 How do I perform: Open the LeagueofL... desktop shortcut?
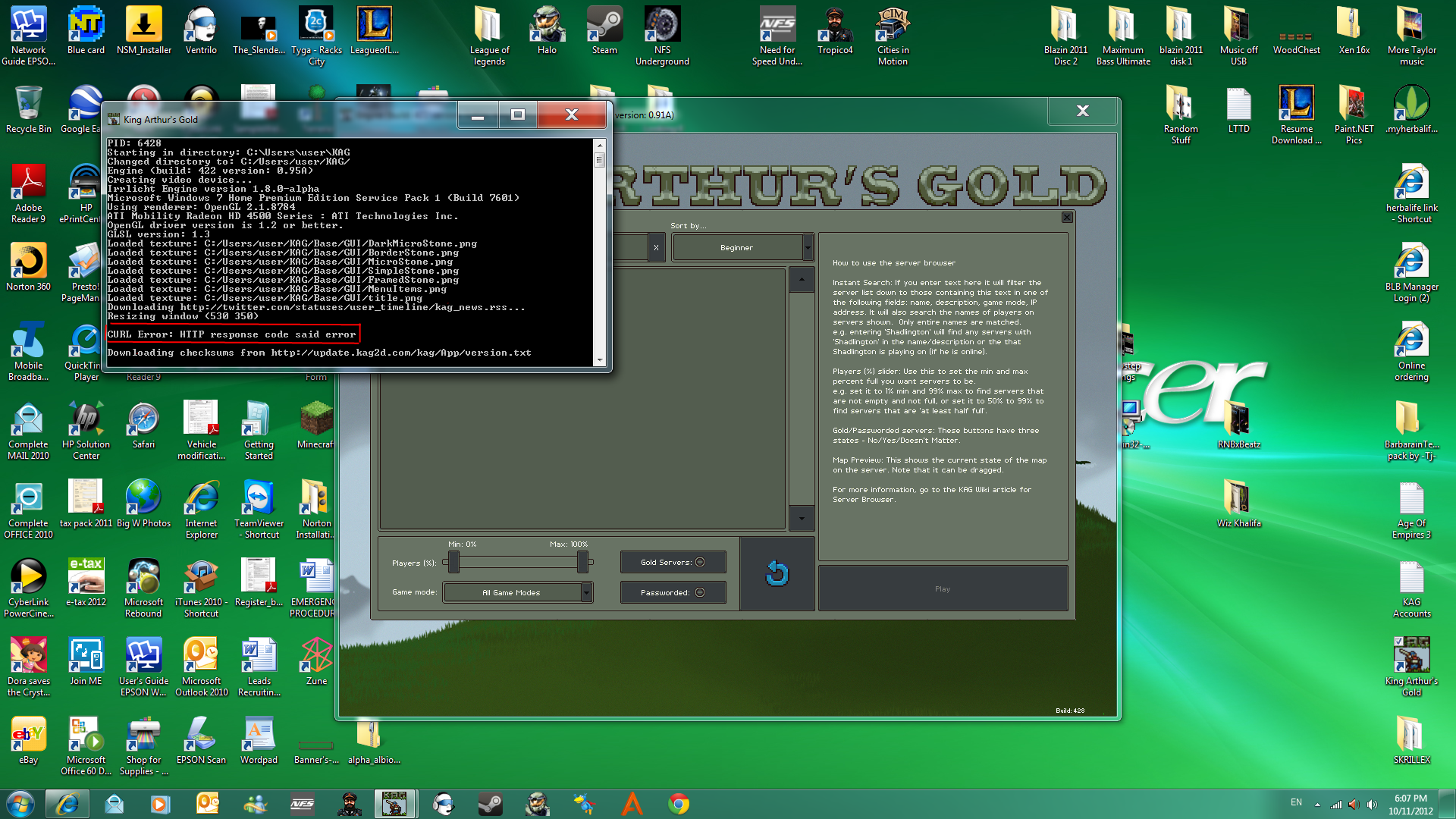pos(374,30)
